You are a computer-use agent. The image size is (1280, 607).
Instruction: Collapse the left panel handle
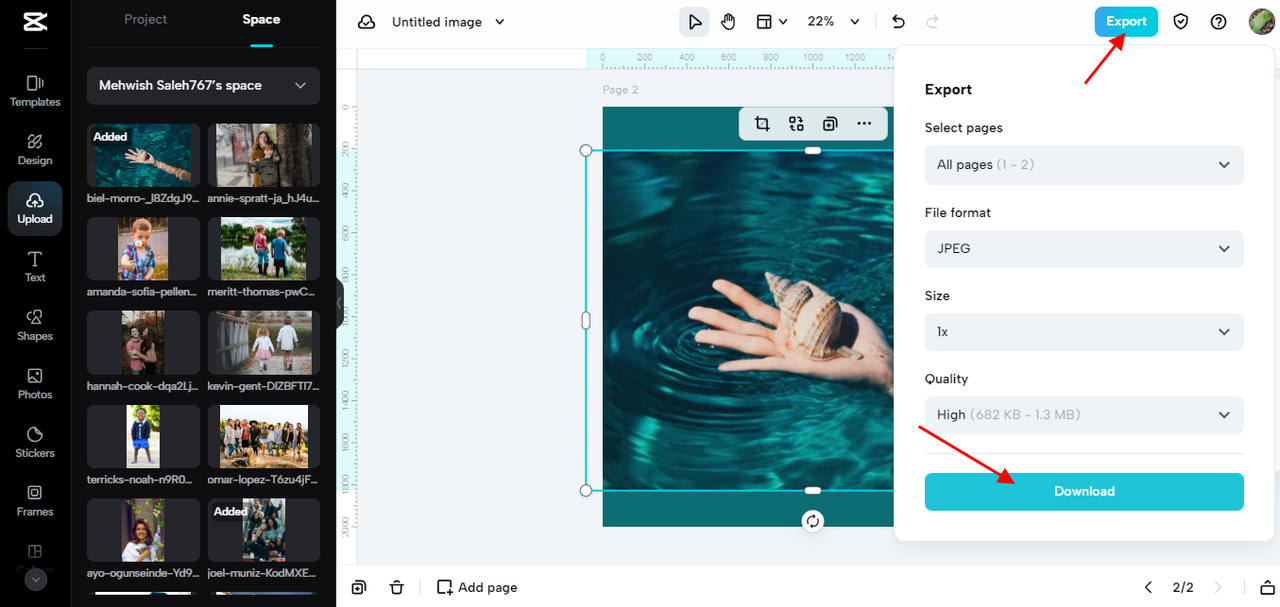[340, 304]
